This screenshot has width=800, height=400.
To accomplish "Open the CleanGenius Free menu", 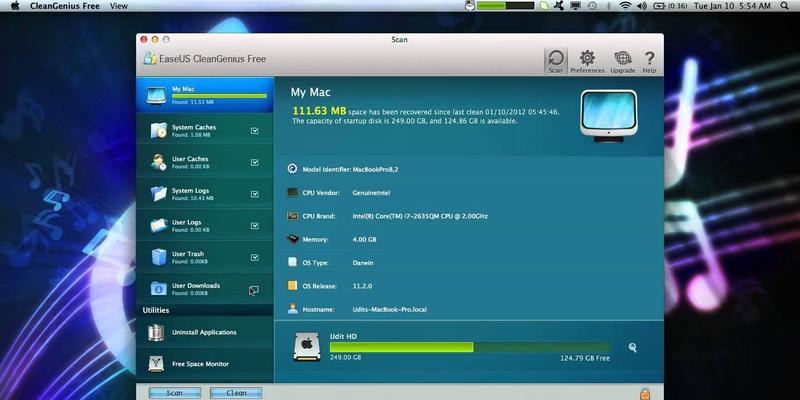I will [x=65, y=6].
